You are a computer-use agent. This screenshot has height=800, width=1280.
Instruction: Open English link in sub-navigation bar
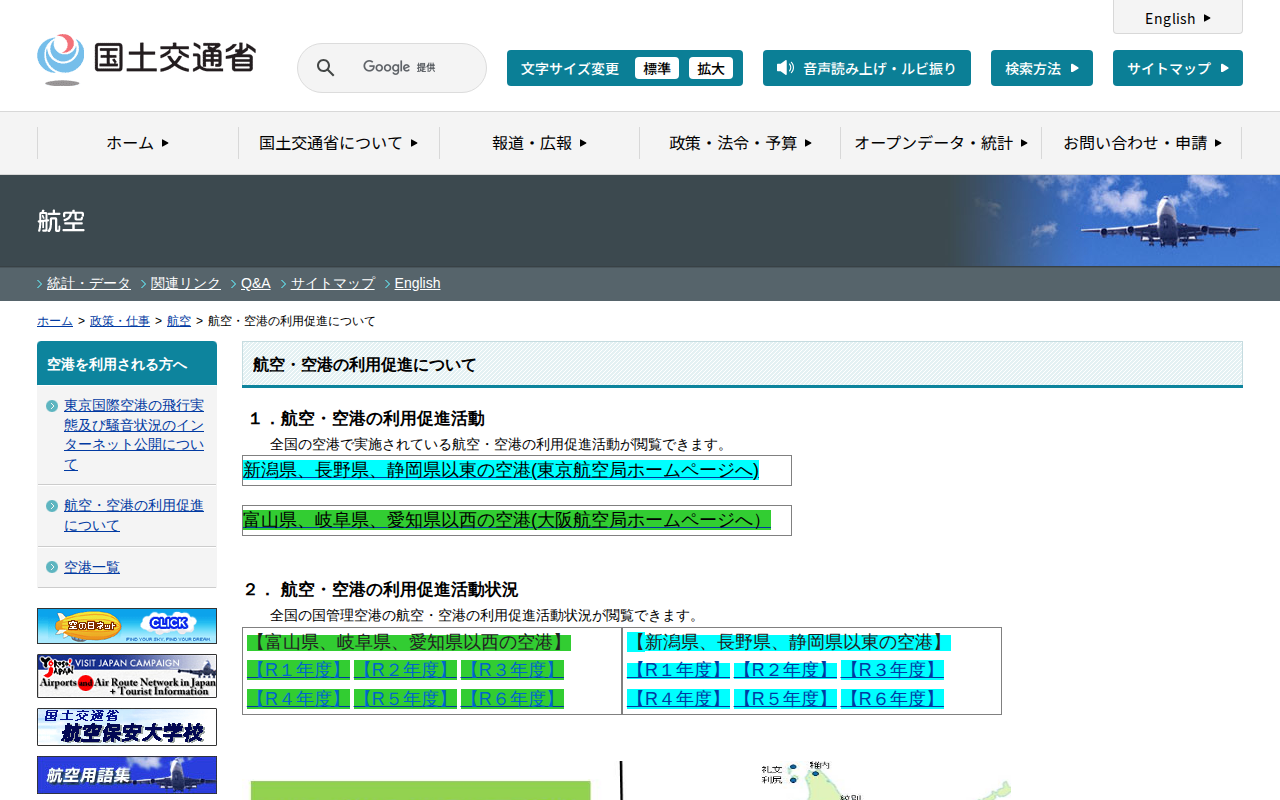pos(418,283)
